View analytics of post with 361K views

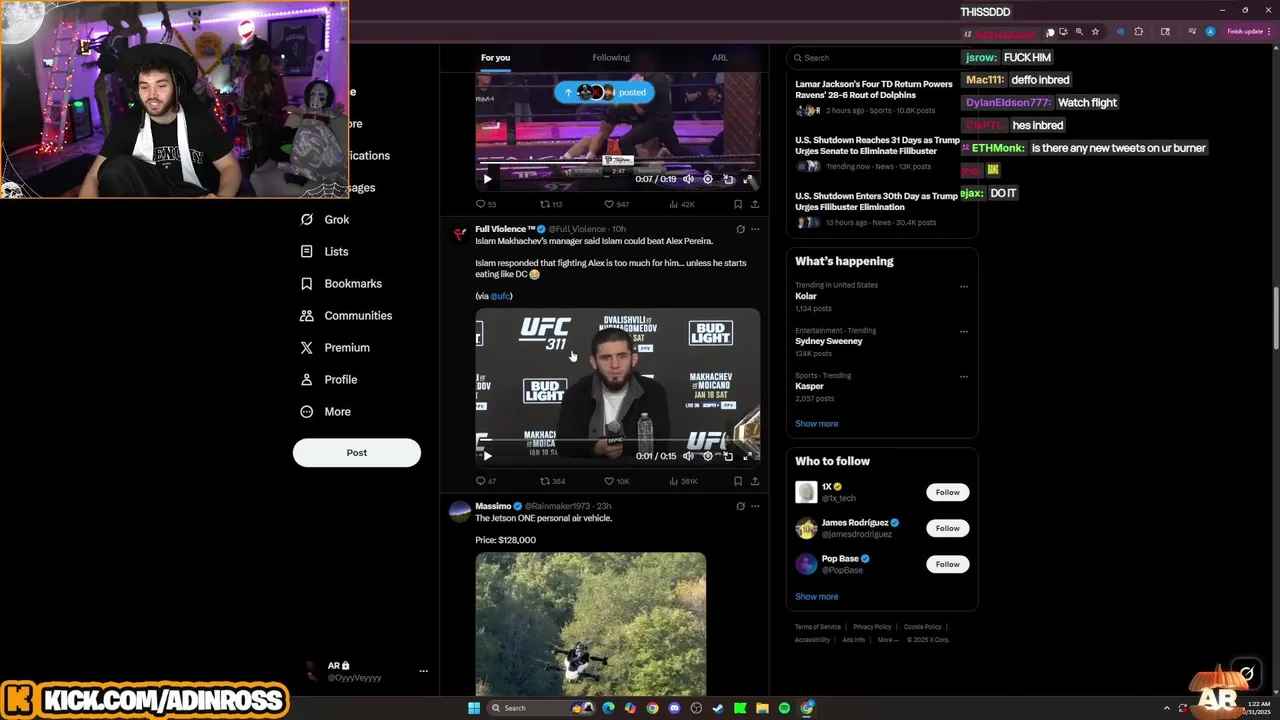pos(682,481)
